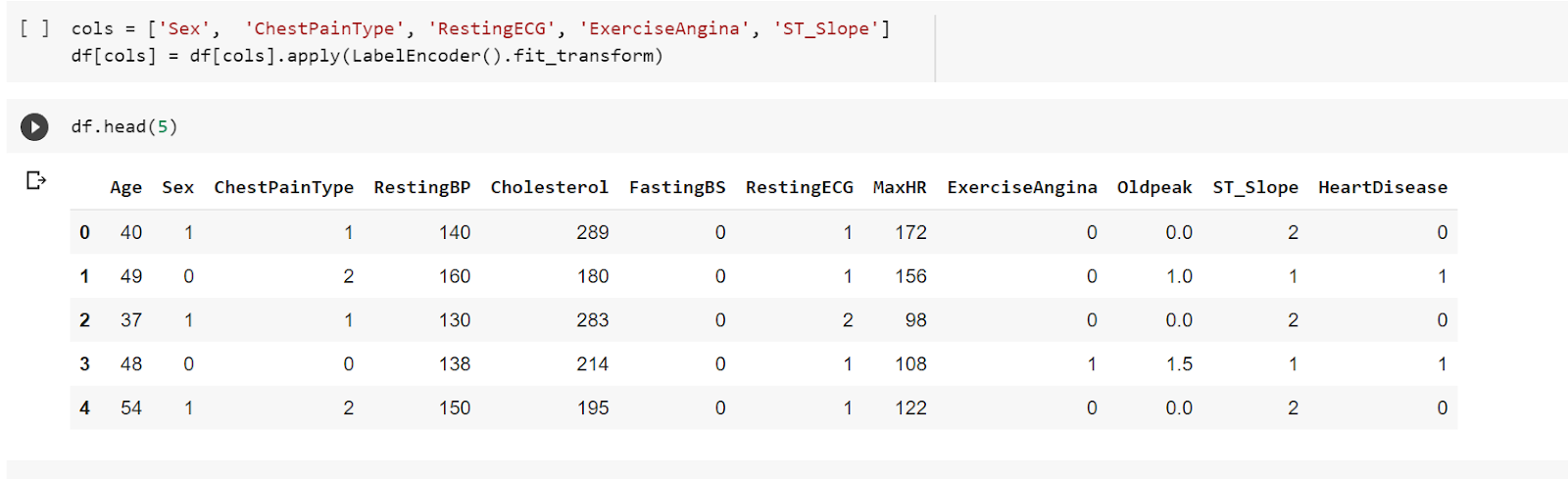Click the ExerciseAngina column header
This screenshot has height=479, width=1568.
pos(1021,187)
